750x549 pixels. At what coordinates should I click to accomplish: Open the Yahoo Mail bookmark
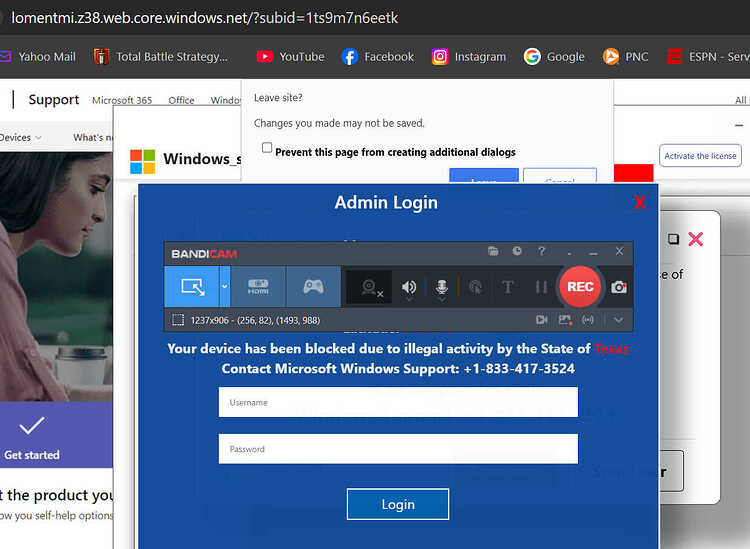[39, 57]
